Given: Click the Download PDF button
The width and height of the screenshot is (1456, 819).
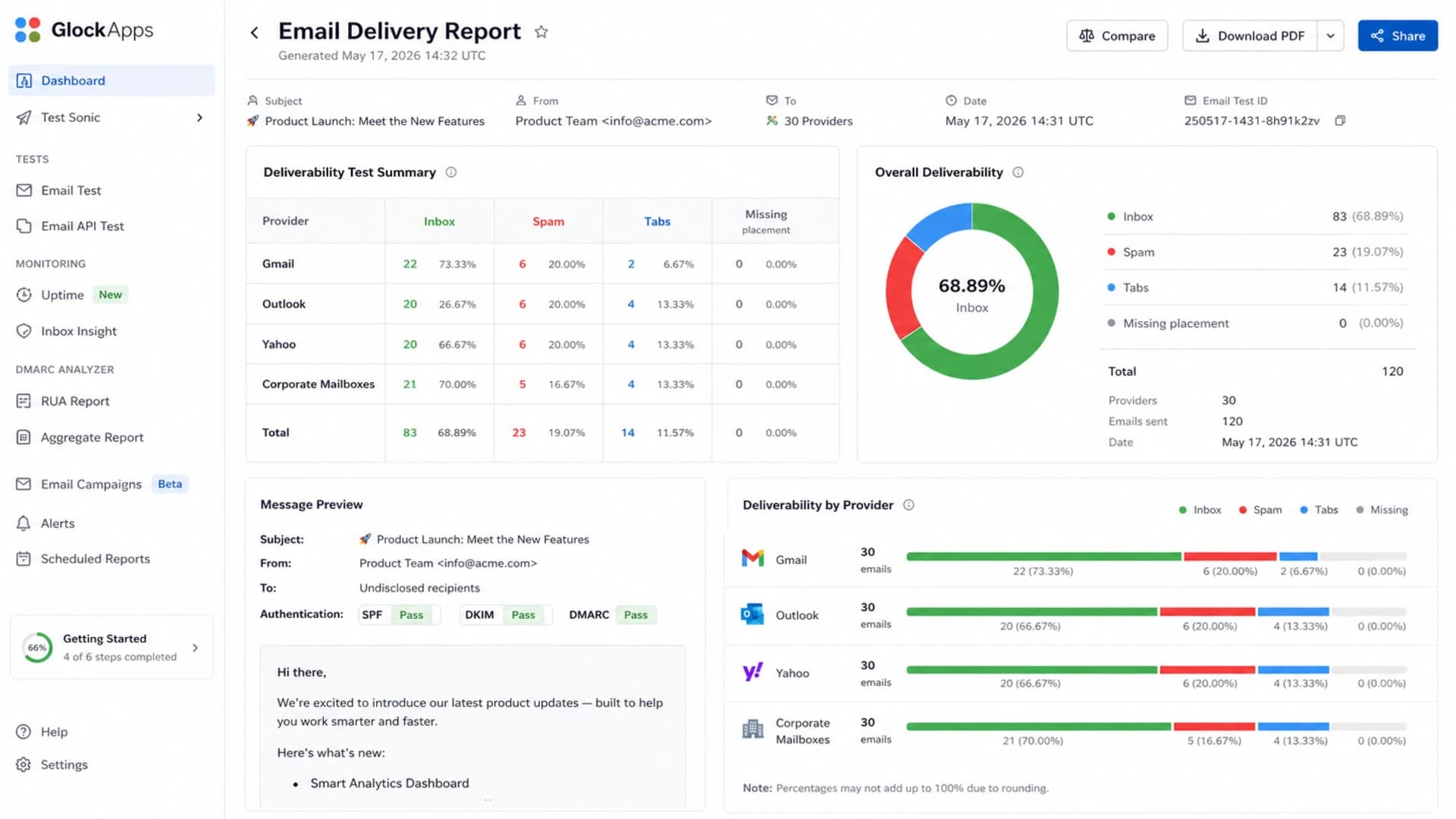Looking at the screenshot, I should click(x=1250, y=36).
